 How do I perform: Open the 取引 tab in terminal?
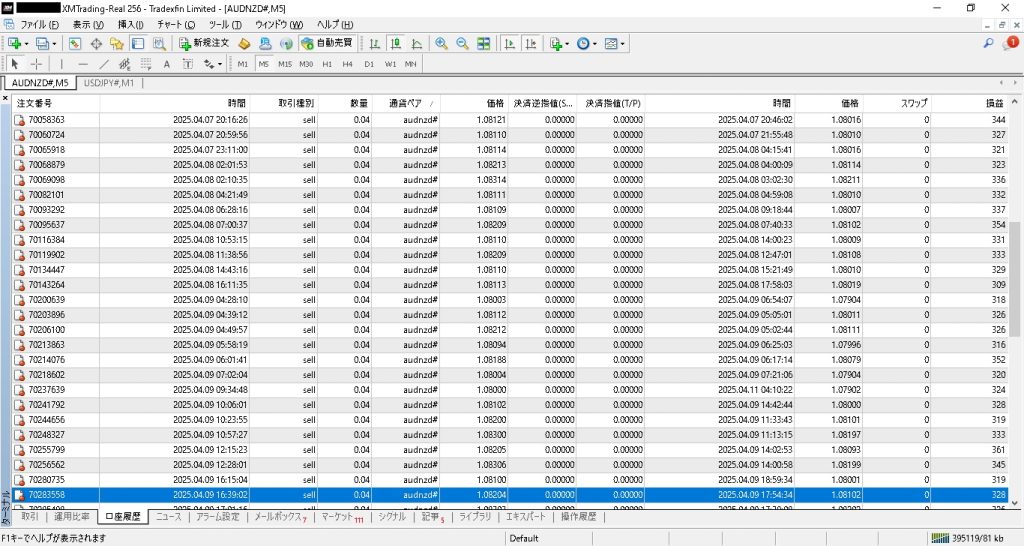[30, 517]
